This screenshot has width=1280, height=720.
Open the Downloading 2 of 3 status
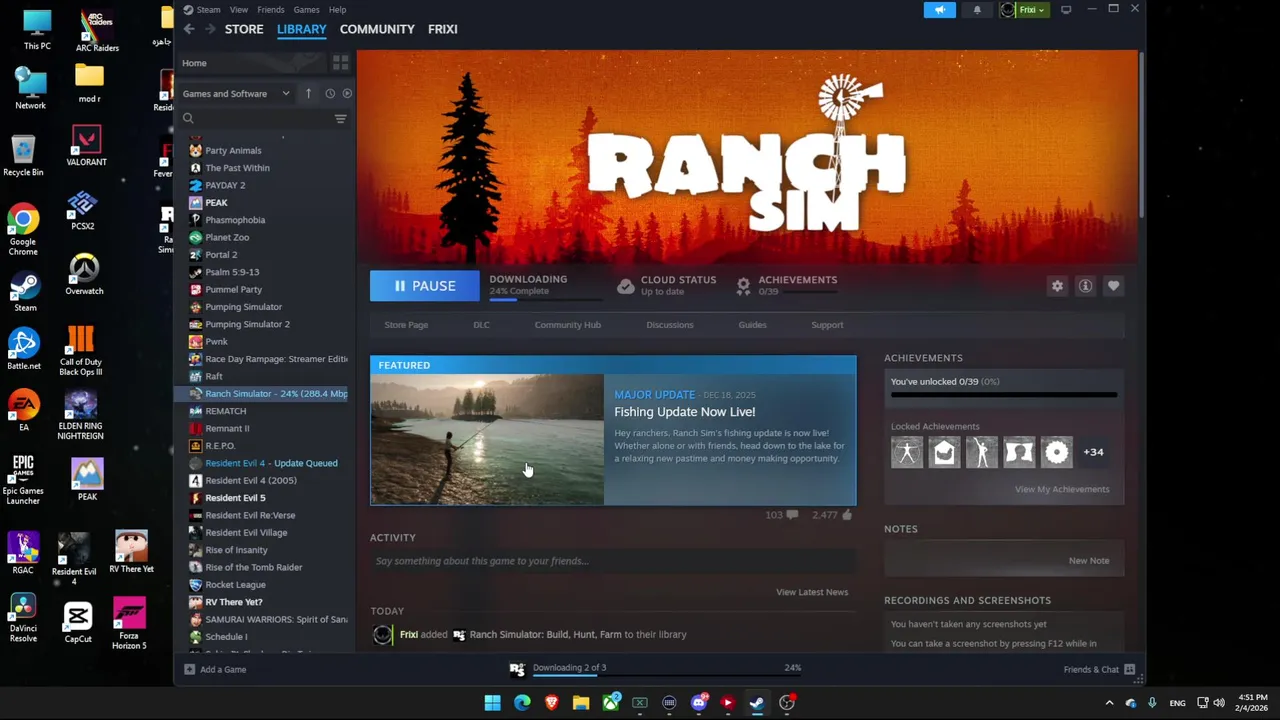click(569, 668)
